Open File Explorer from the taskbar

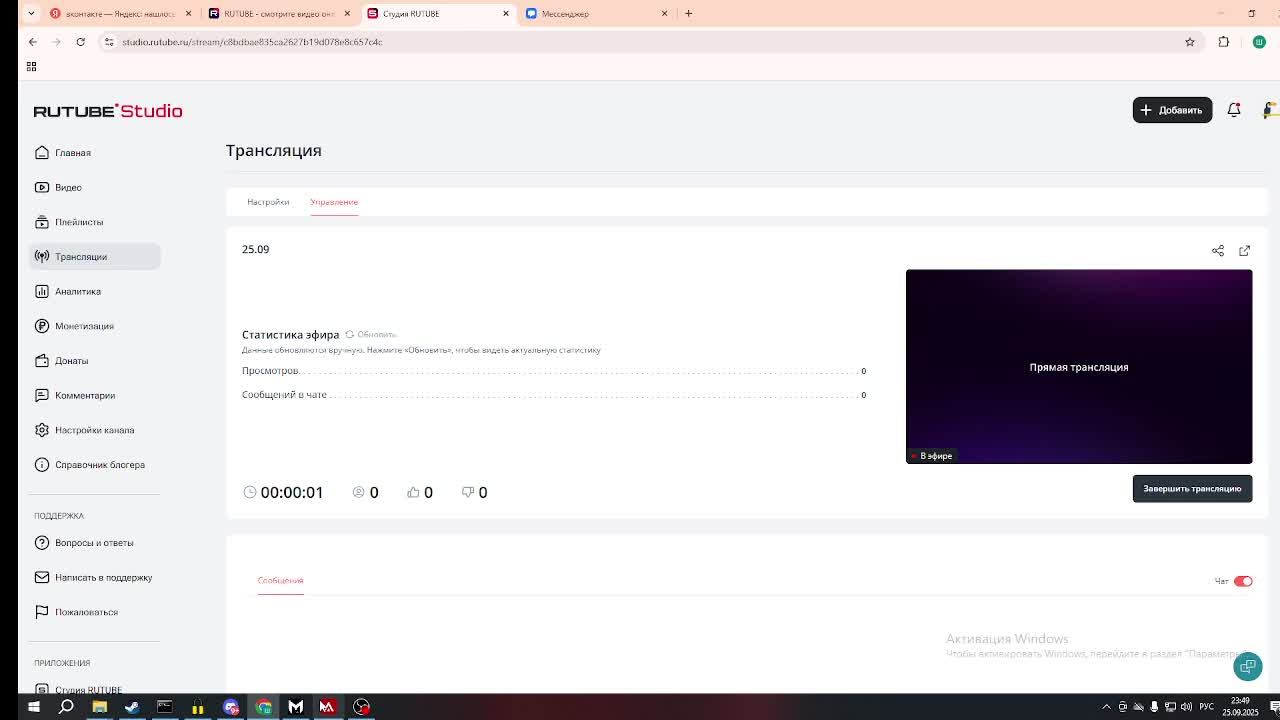coord(99,707)
